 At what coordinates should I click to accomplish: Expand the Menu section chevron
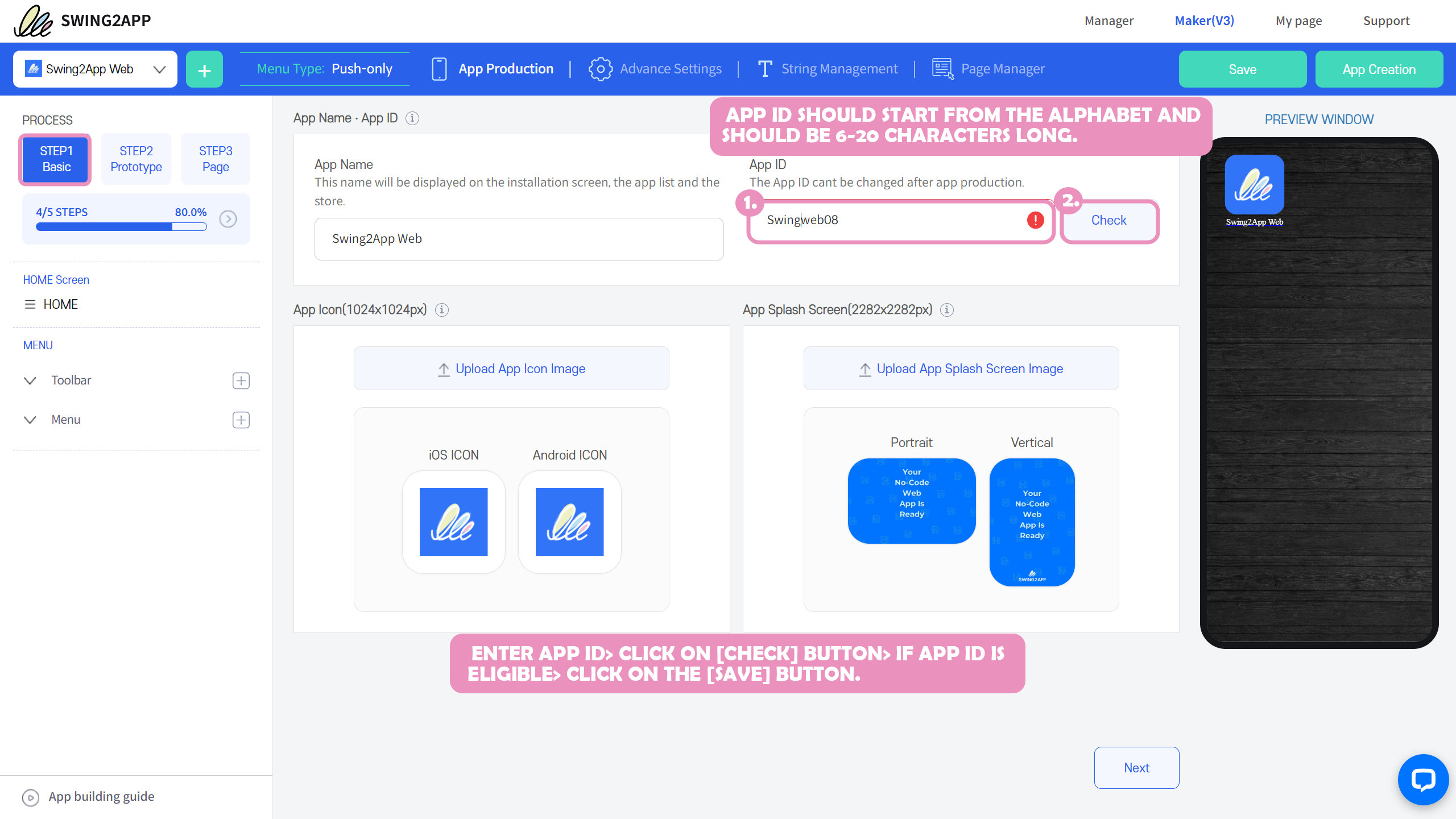tap(30, 420)
